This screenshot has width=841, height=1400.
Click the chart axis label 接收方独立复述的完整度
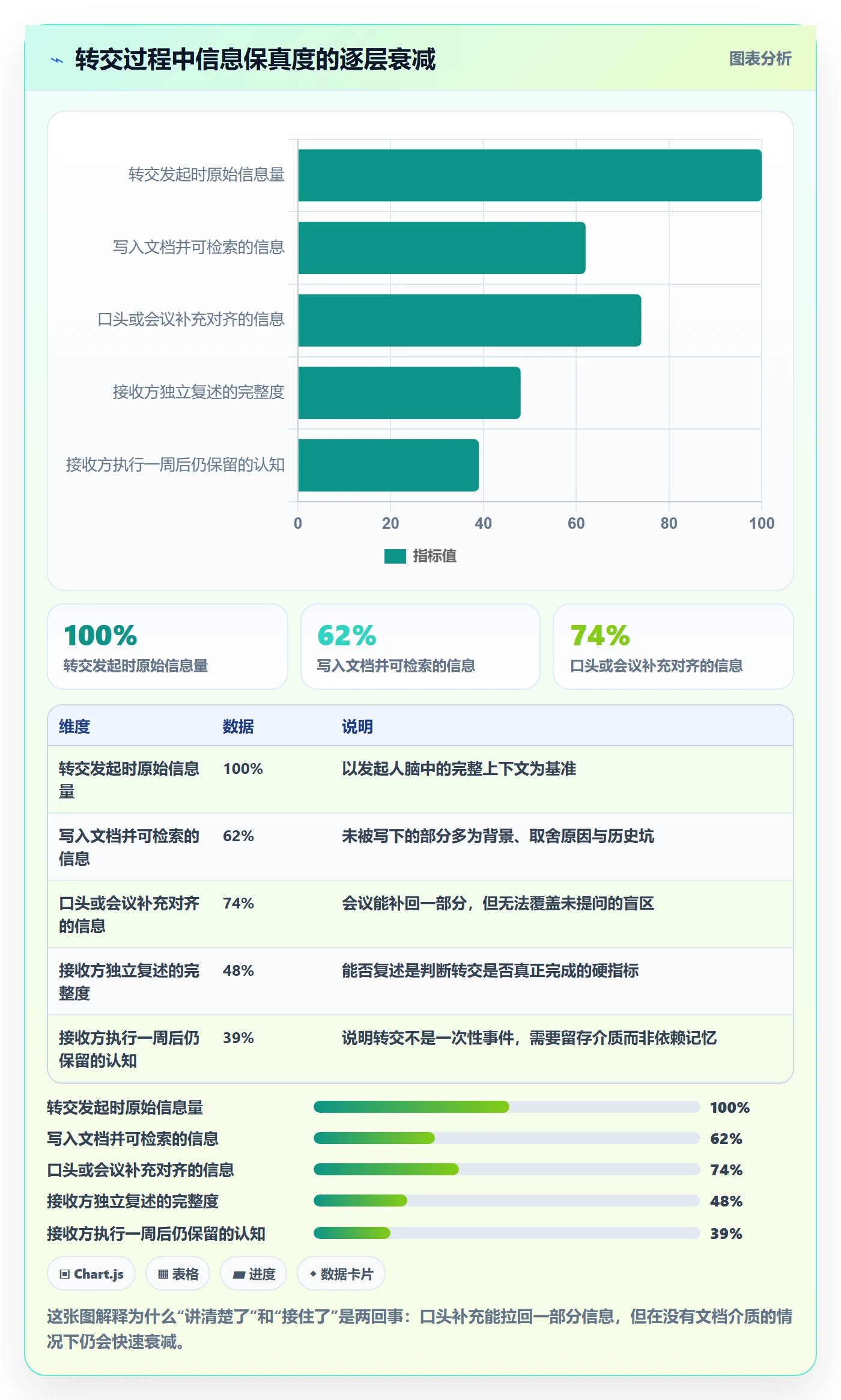coord(198,392)
